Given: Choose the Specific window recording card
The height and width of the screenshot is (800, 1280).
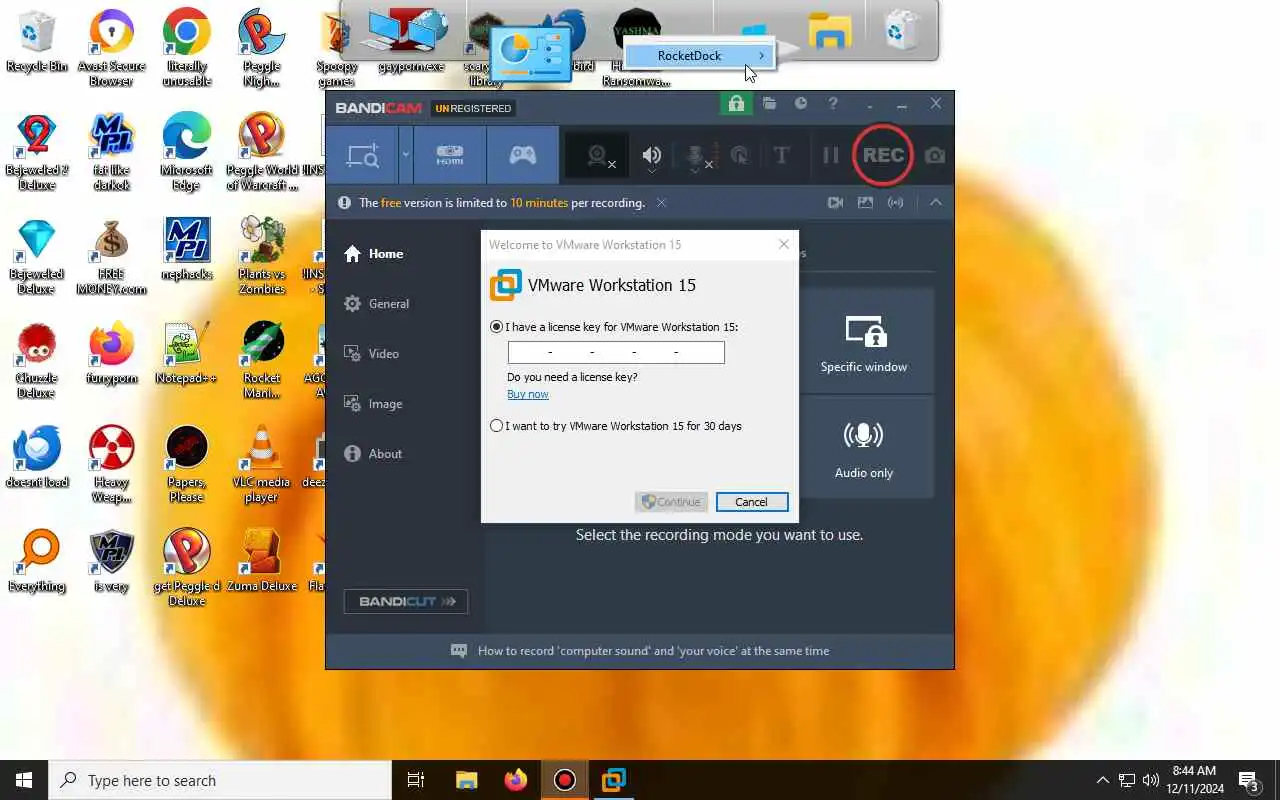Looking at the screenshot, I should [864, 341].
